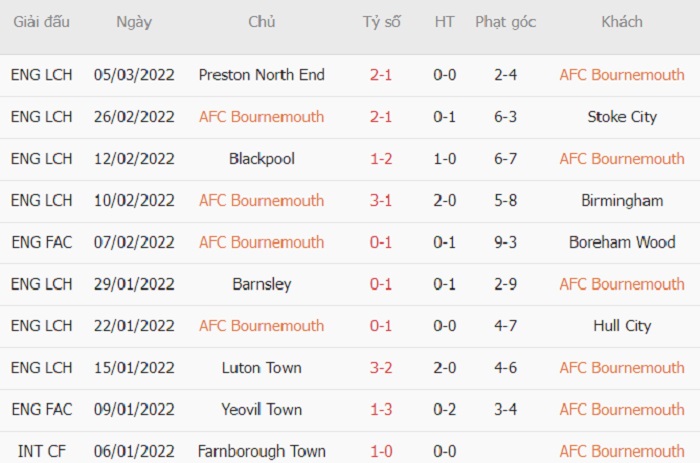
Task: Open Yeovil Town team link
Action: tap(262, 409)
